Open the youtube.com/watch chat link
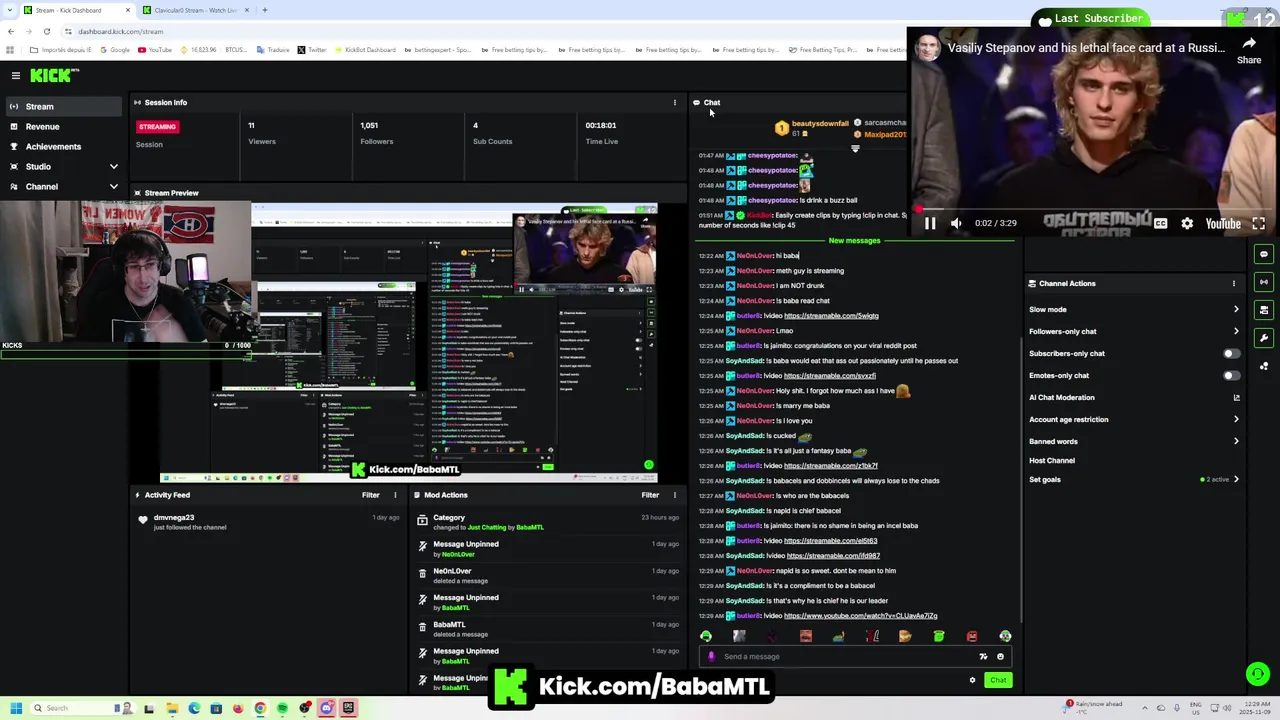This screenshot has width=1280, height=720. (x=861, y=616)
